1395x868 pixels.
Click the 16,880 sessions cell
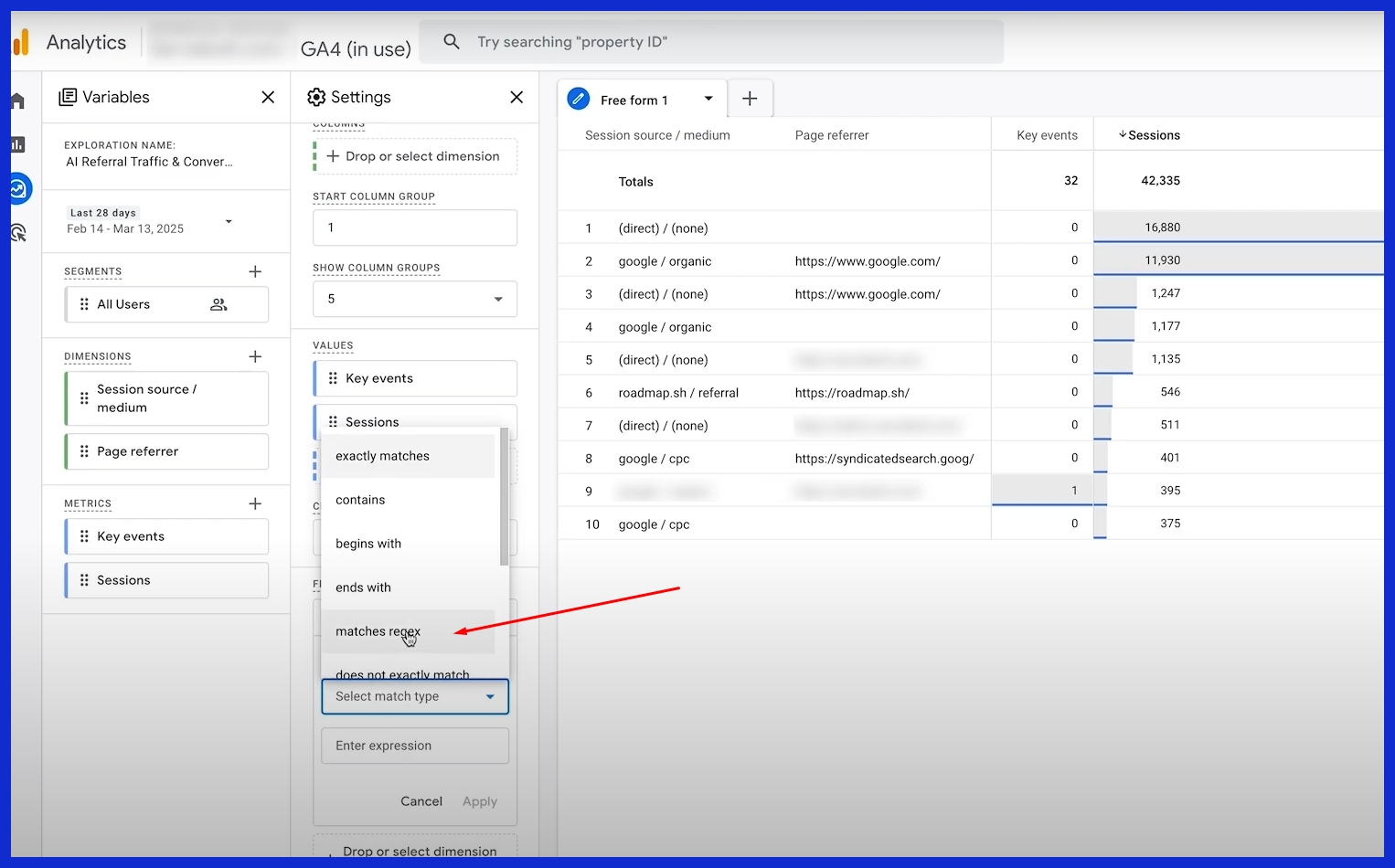click(x=1163, y=228)
